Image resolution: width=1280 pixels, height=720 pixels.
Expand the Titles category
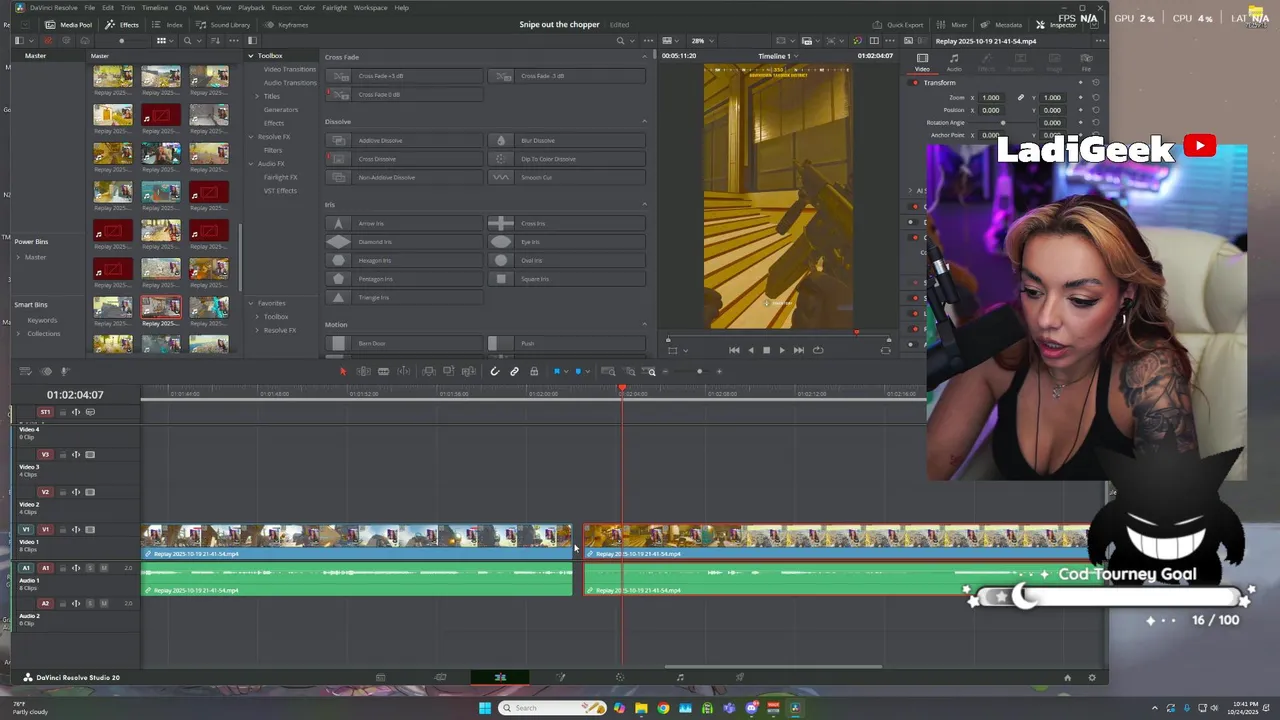[257, 96]
